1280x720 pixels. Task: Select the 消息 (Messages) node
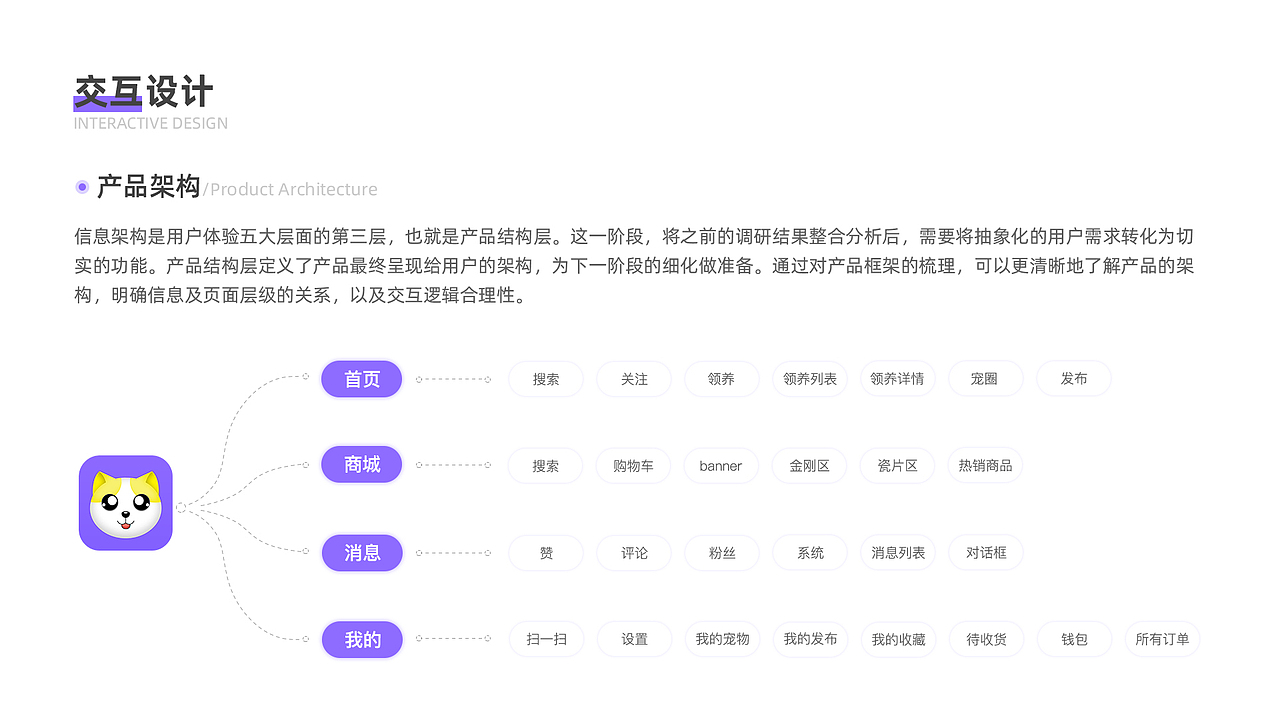[x=361, y=552]
